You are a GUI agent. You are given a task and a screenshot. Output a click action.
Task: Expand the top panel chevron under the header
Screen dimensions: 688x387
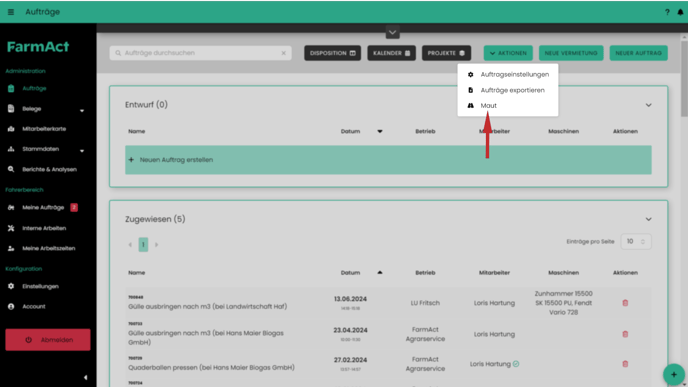pyautogui.click(x=392, y=32)
